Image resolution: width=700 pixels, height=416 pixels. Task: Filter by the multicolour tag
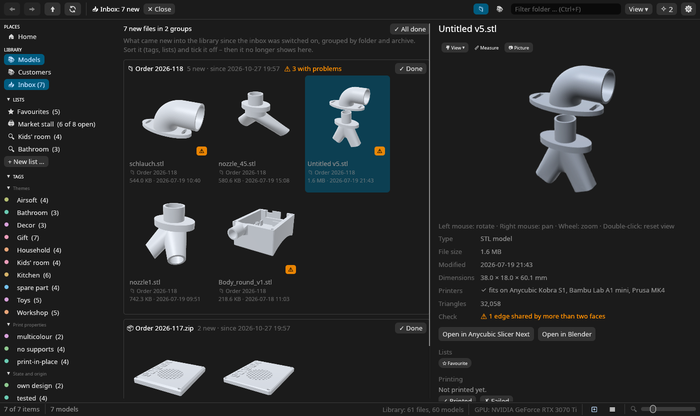(x=40, y=337)
